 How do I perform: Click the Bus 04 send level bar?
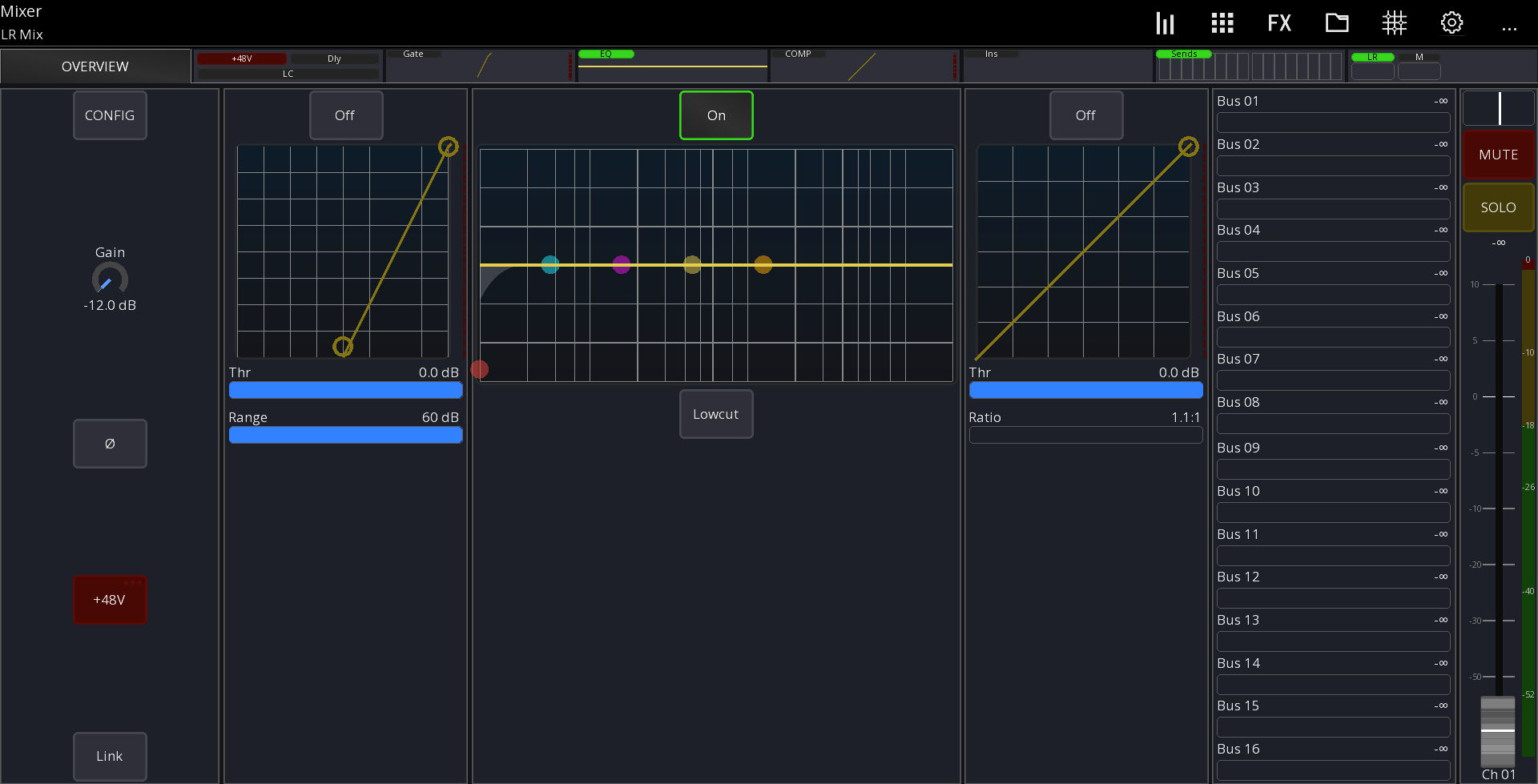point(1334,251)
